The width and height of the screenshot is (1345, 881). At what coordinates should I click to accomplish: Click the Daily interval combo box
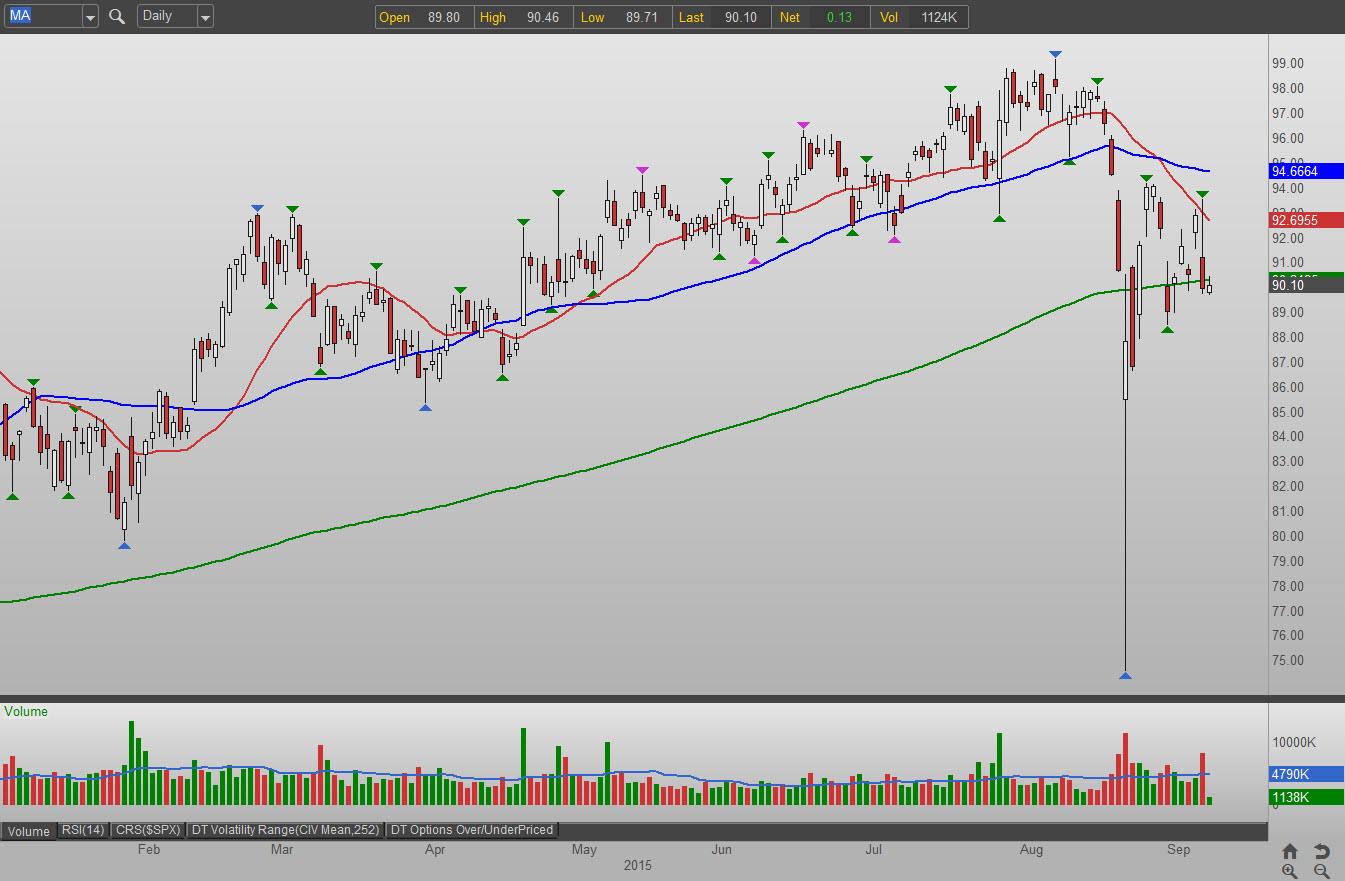coord(166,16)
